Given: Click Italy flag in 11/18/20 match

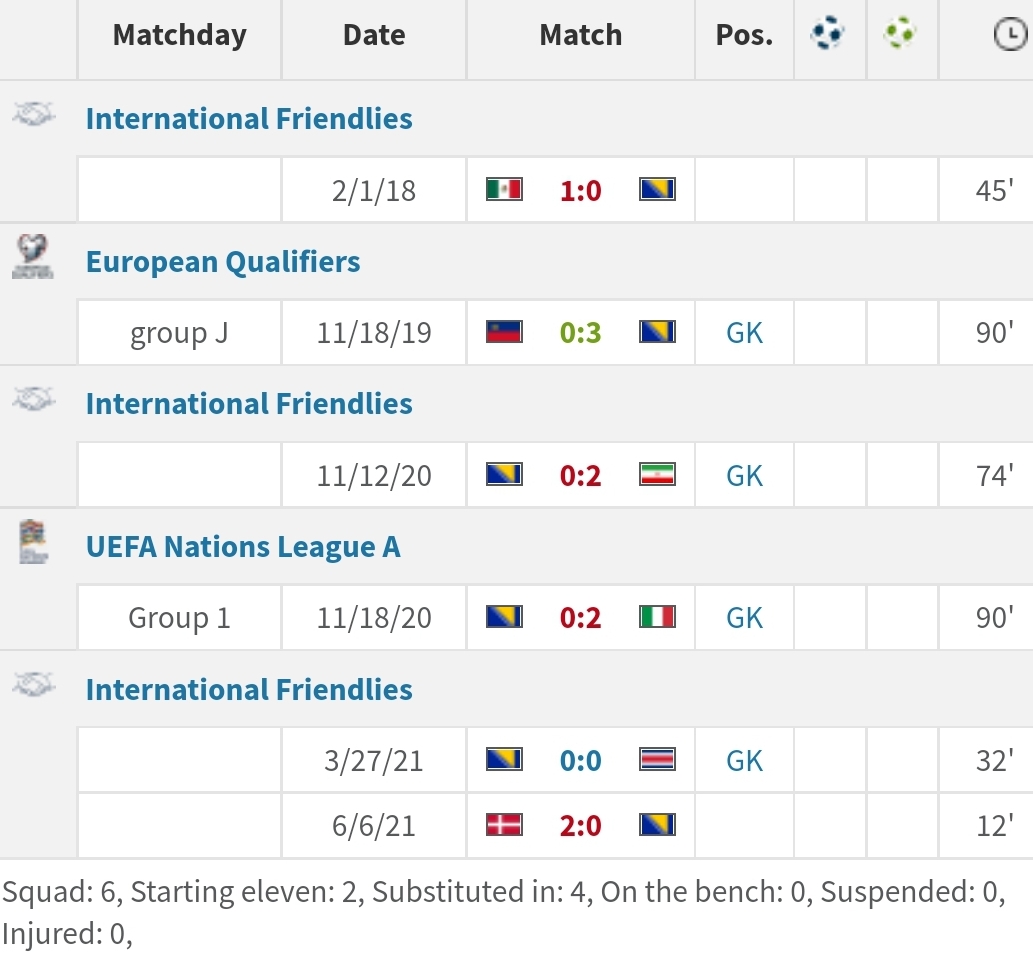Looking at the screenshot, I should (657, 617).
